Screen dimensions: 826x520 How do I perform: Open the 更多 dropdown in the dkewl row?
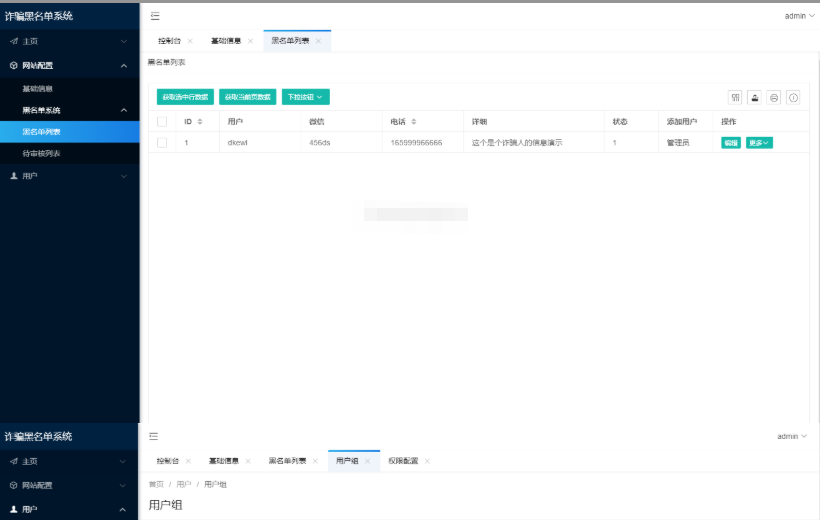759,143
